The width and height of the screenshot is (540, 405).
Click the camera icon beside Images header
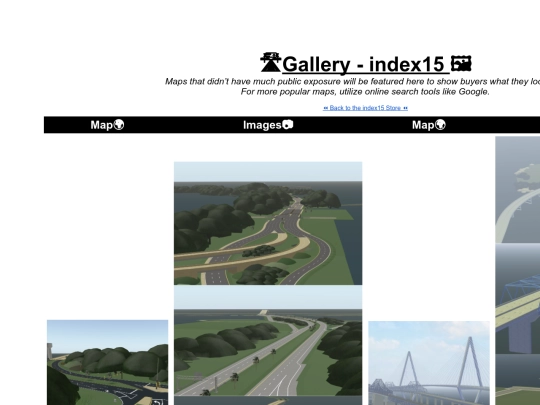pos(288,124)
